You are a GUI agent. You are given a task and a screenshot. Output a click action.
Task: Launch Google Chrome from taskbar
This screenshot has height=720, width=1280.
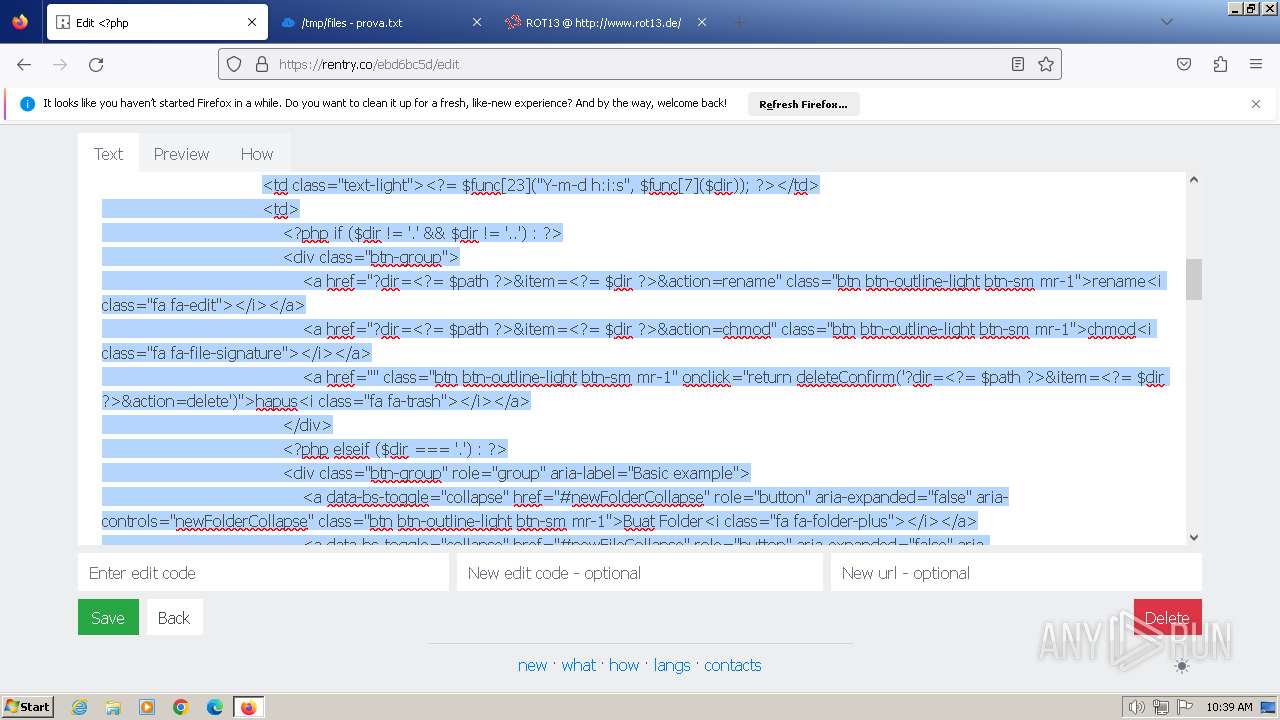[x=181, y=707]
